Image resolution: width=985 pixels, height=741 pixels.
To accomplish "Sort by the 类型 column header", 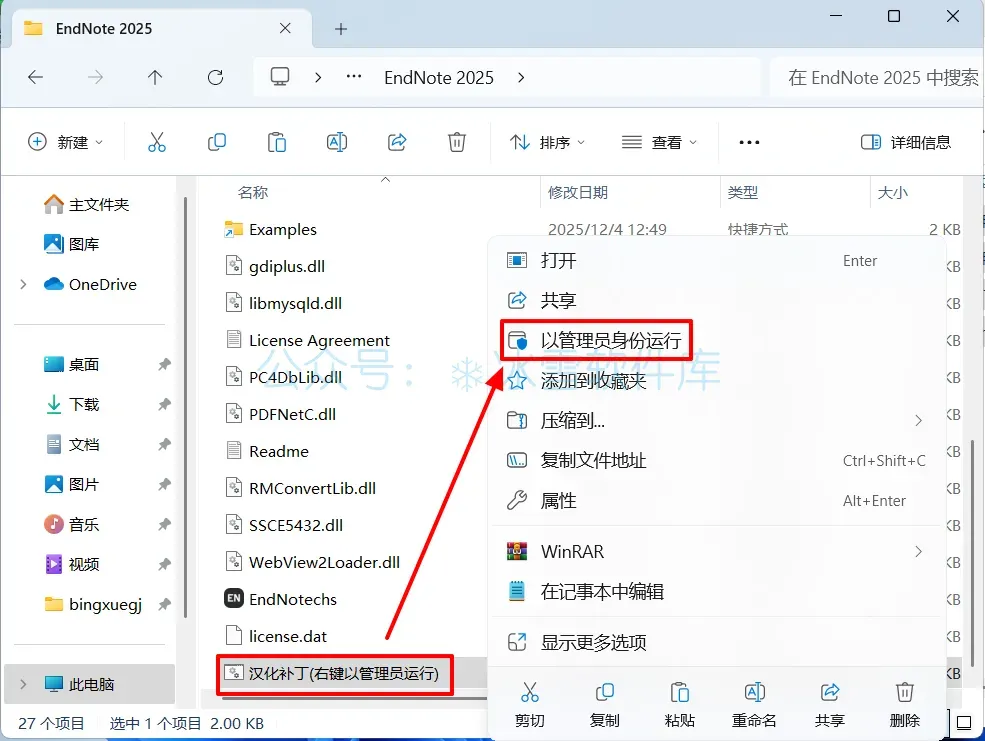I will tap(743, 192).
